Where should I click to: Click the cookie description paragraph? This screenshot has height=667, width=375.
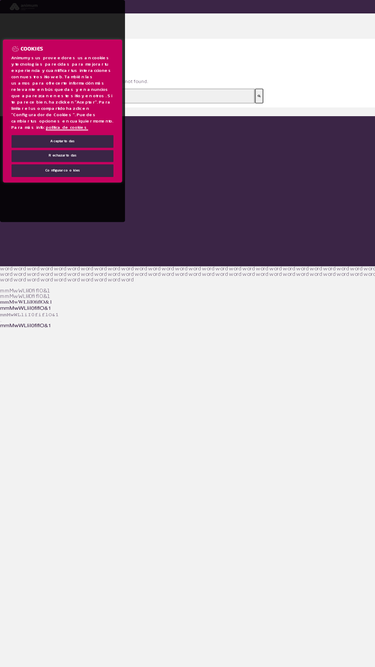point(62,92)
